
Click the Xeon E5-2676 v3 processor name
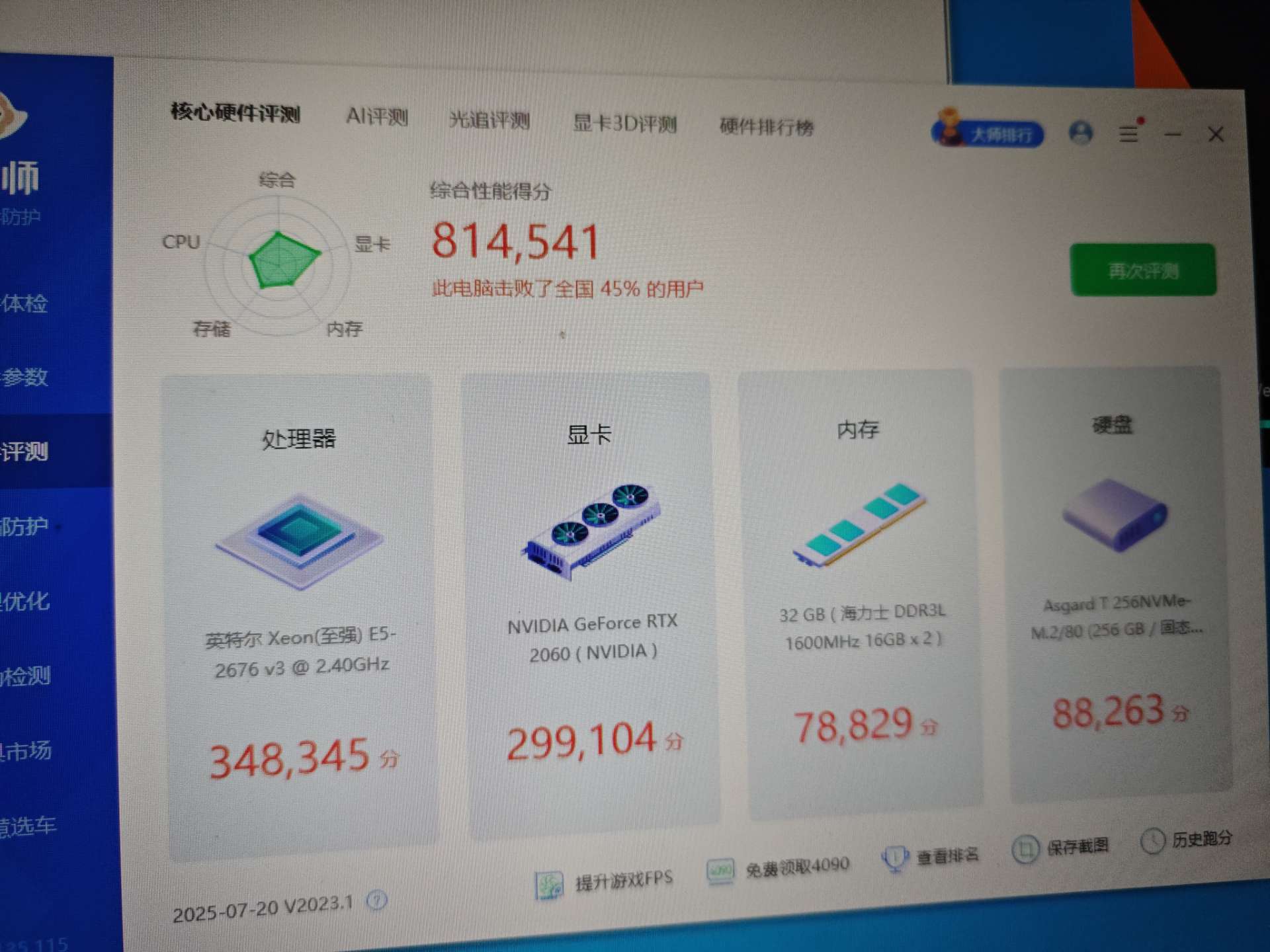301,653
